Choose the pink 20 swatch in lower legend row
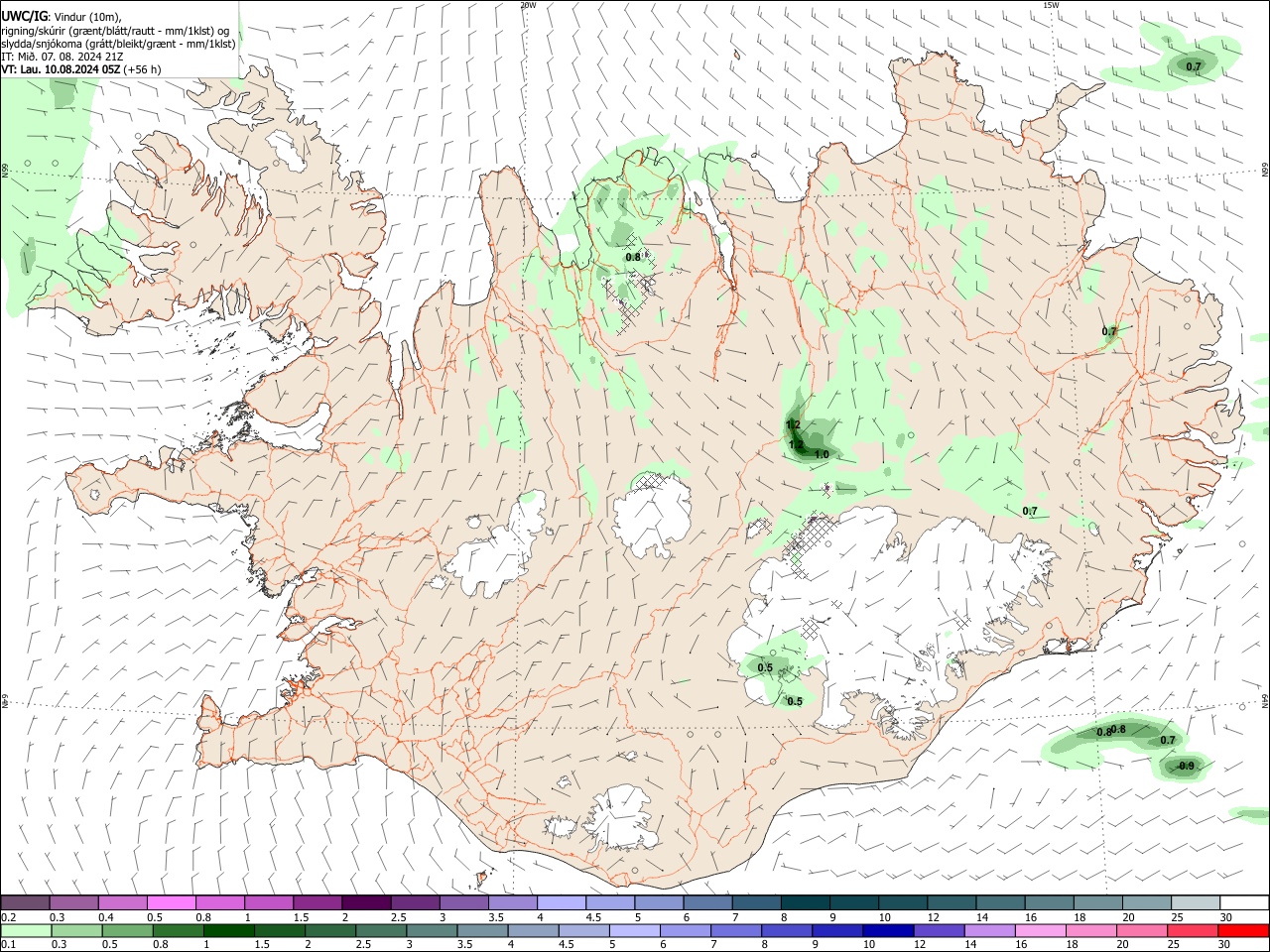The width and height of the screenshot is (1270, 952). pyautogui.click(x=1140, y=931)
